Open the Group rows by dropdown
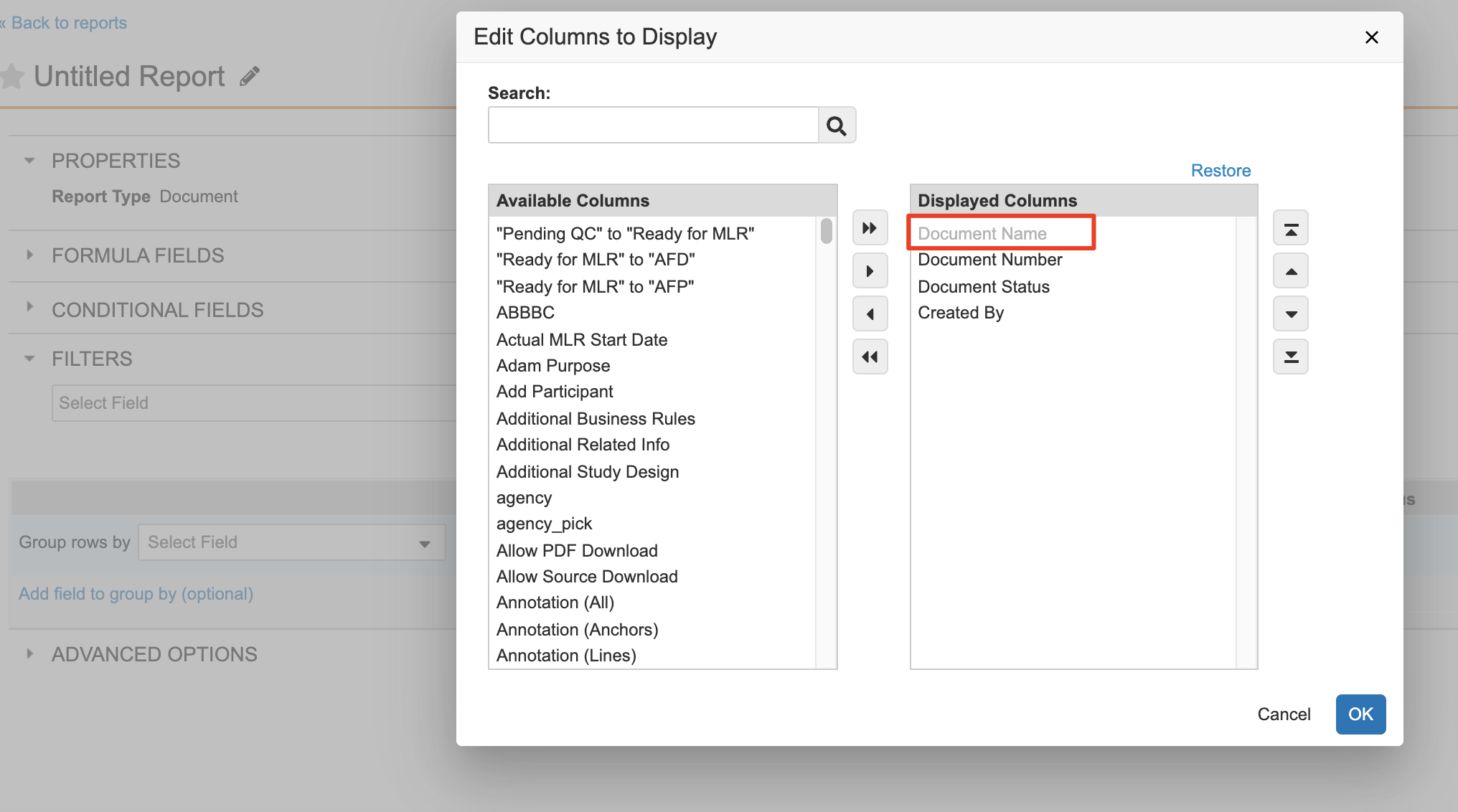 pos(291,542)
